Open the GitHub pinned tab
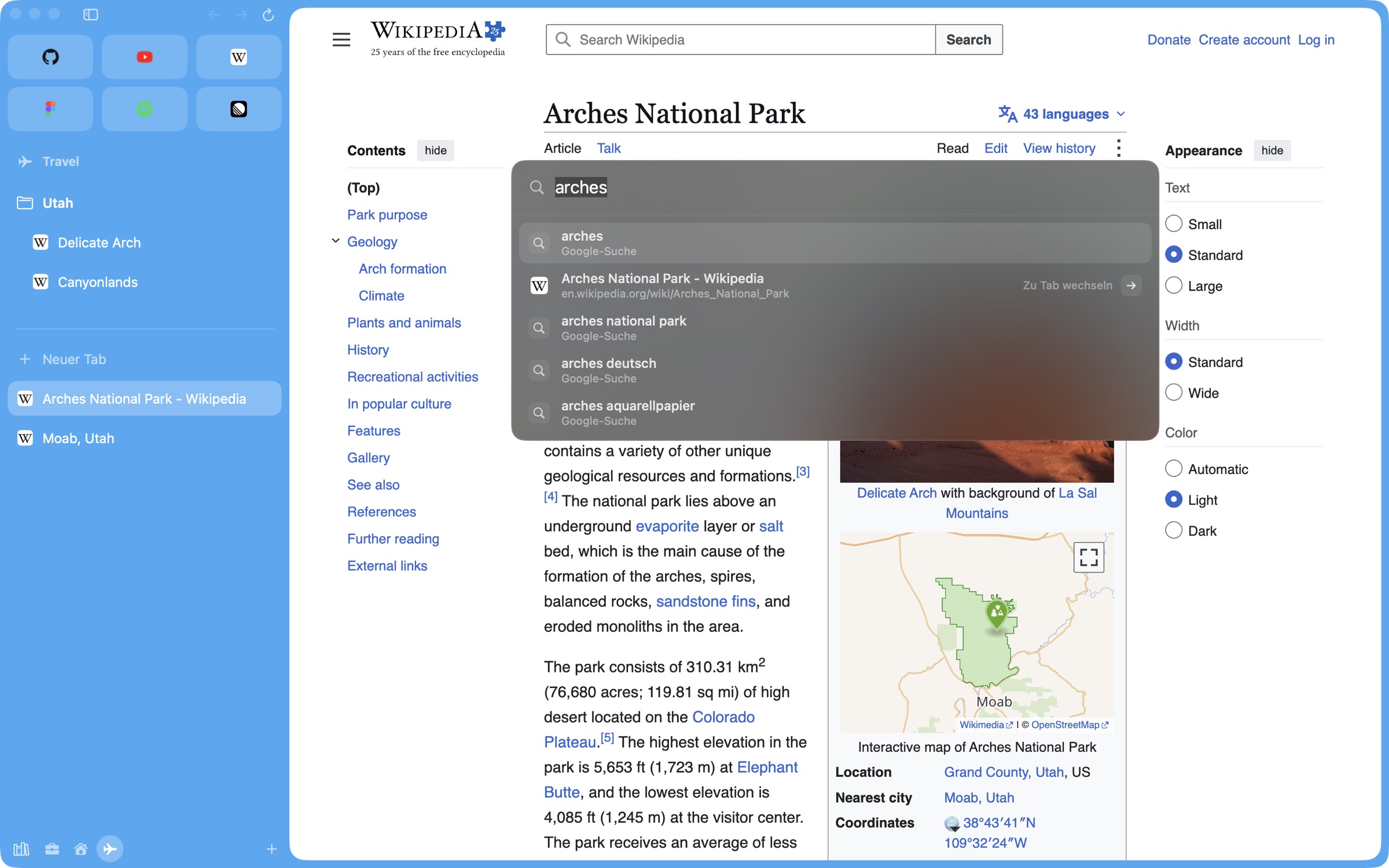Image resolution: width=1389 pixels, height=868 pixels. (x=50, y=57)
